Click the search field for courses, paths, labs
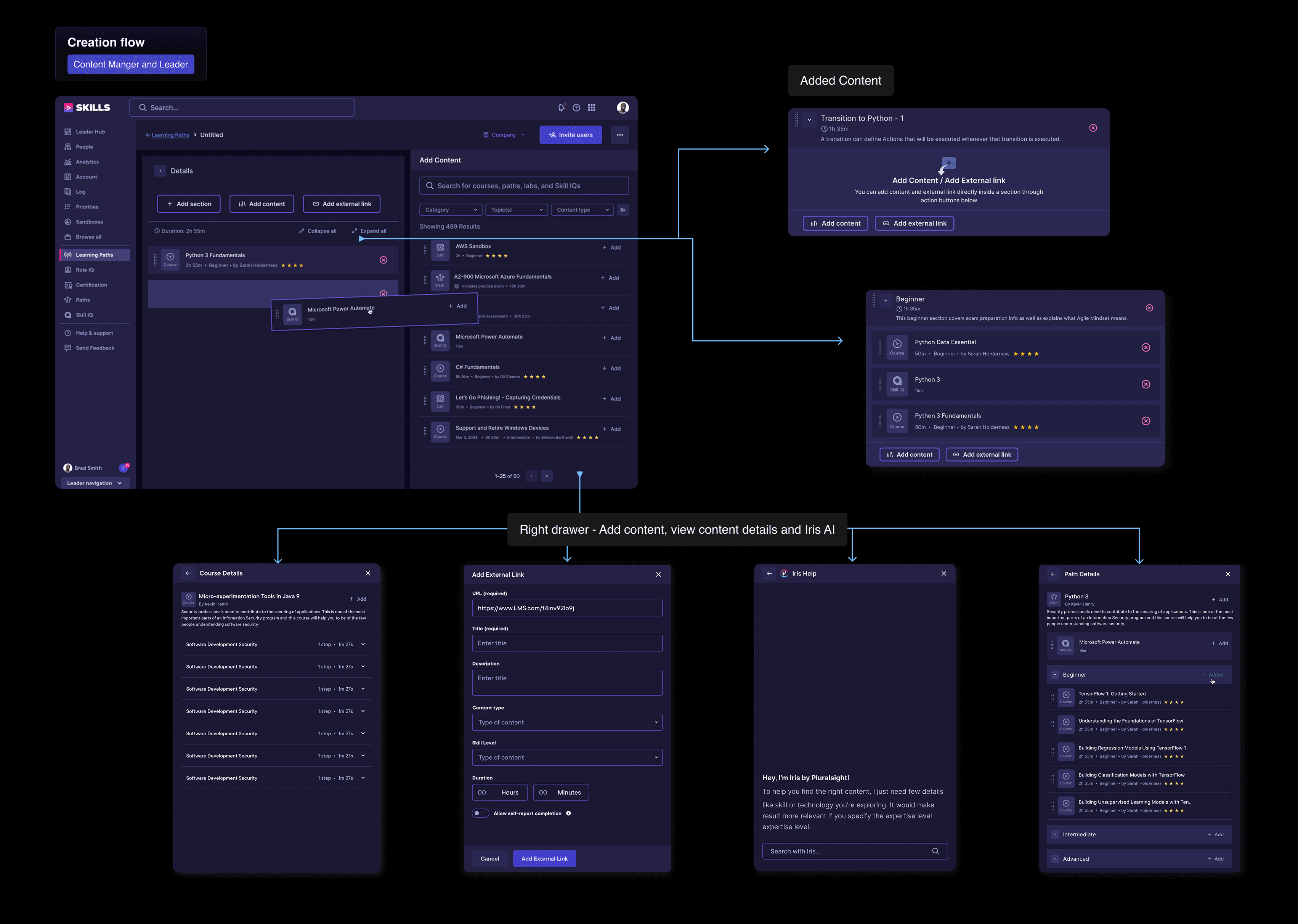 pyautogui.click(x=524, y=186)
